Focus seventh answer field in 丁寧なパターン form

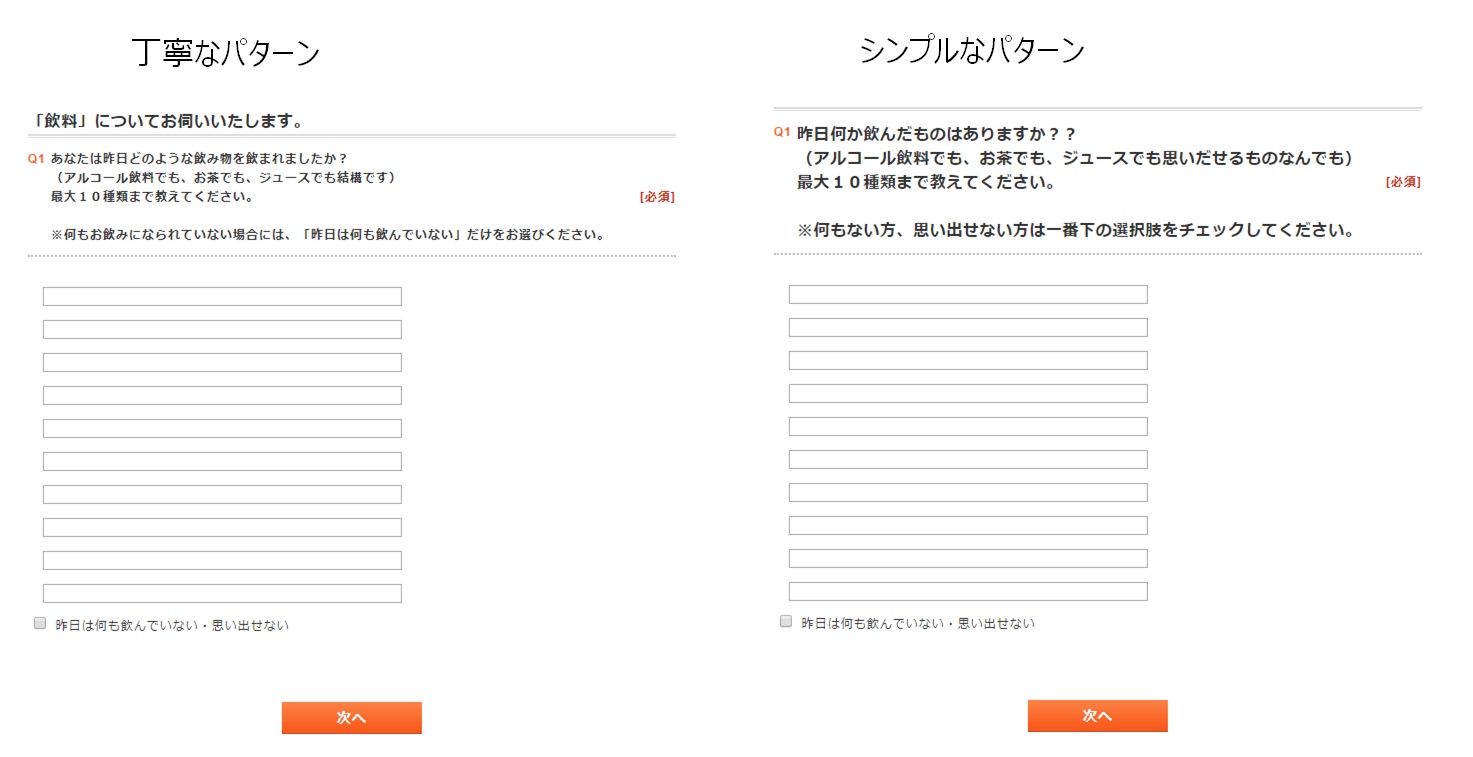pyautogui.click(x=222, y=494)
